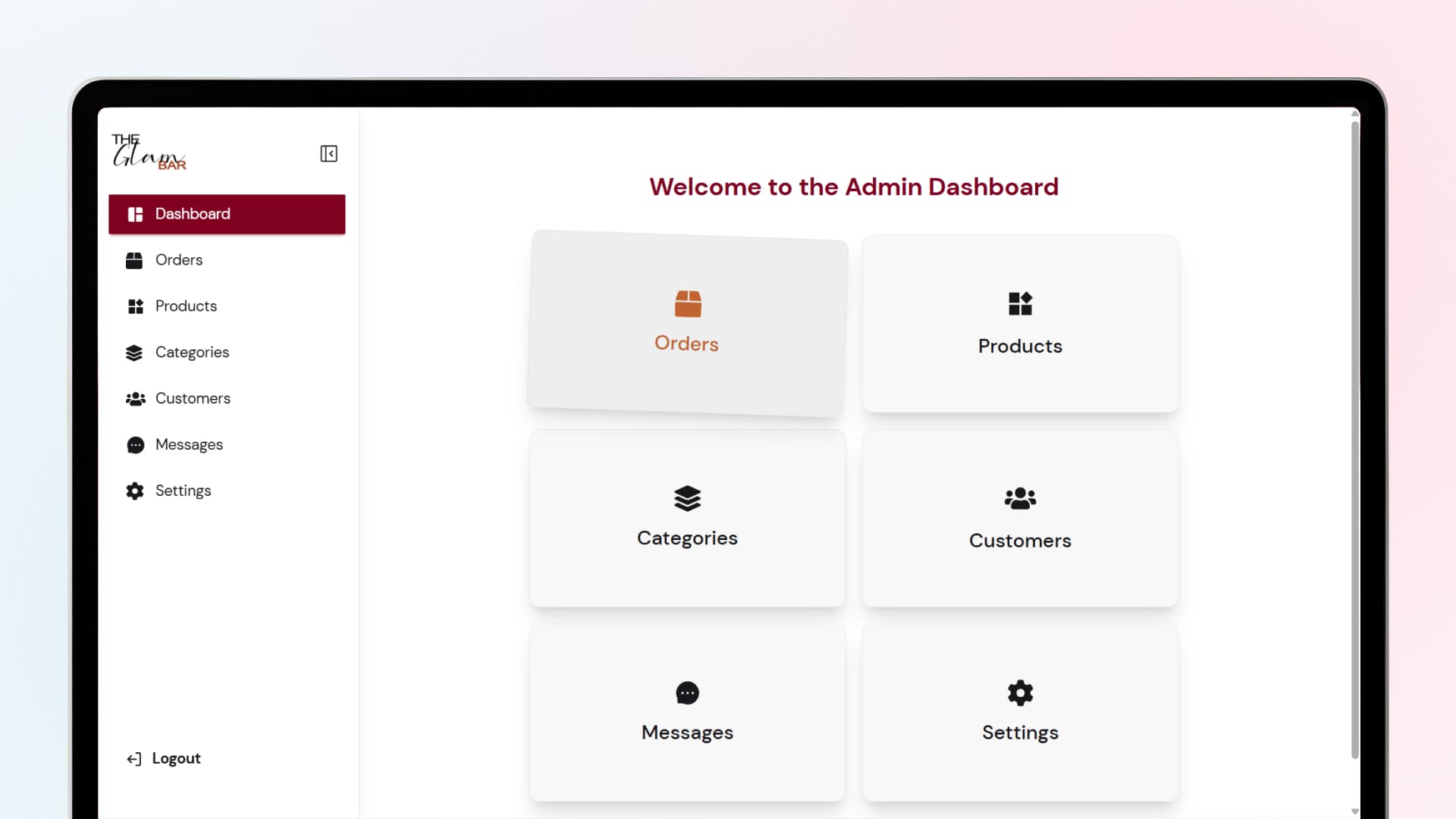The width and height of the screenshot is (1456, 819).
Task: Click the Settings gear icon in sidebar
Action: click(135, 491)
